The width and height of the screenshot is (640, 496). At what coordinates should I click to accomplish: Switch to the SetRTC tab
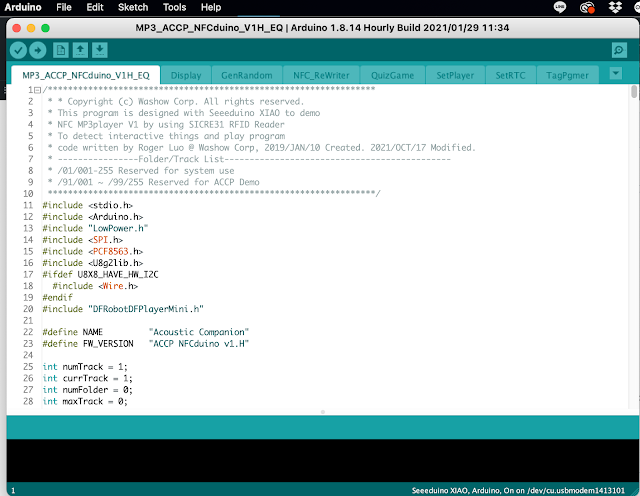click(x=510, y=75)
